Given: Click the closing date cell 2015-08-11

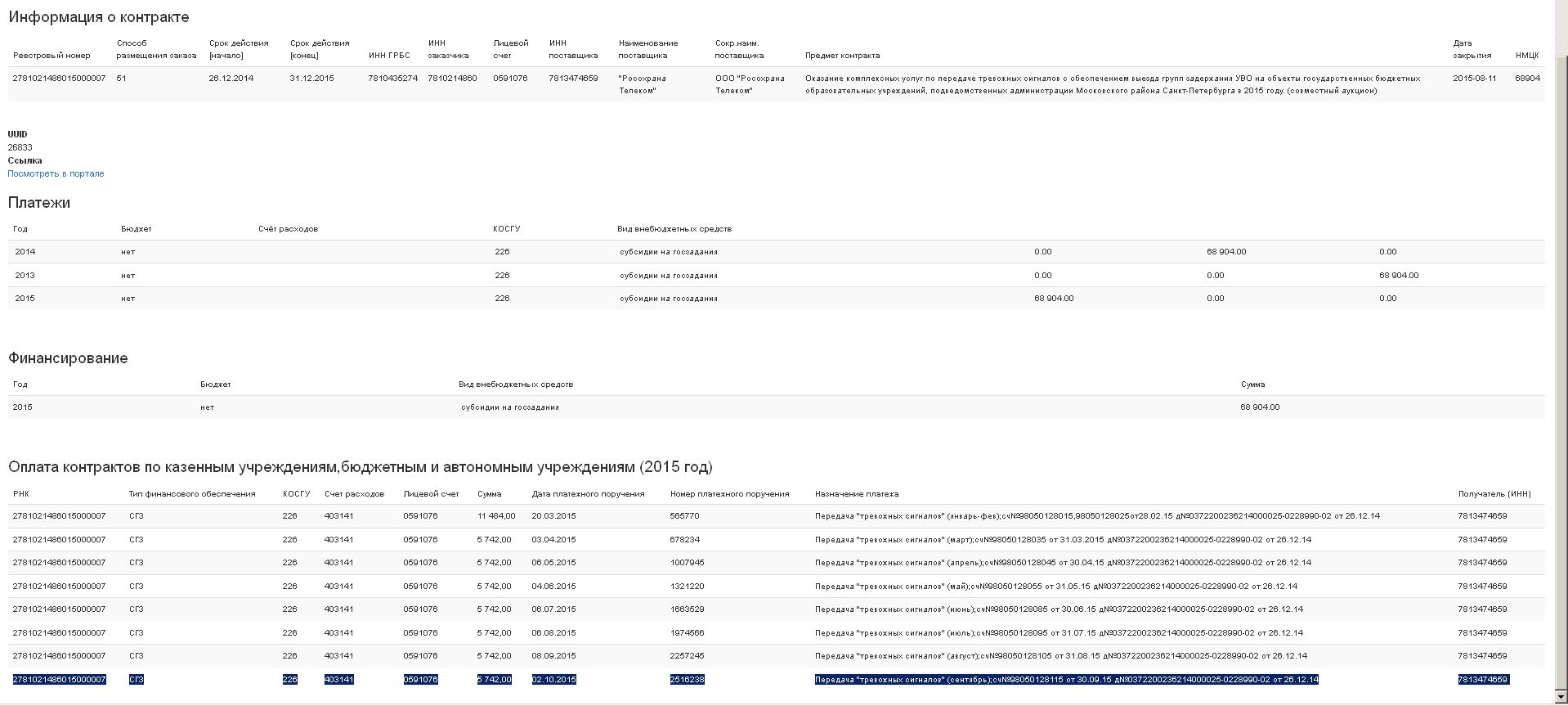Looking at the screenshot, I should [x=1474, y=79].
